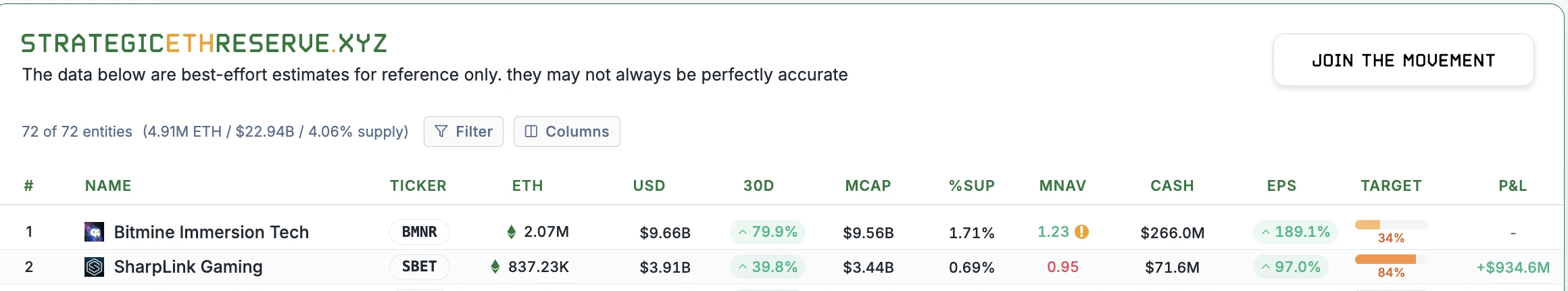1568x291 pixels.
Task: Click the orange warning icon beside 1.23 MNAV
Action: click(x=1081, y=232)
